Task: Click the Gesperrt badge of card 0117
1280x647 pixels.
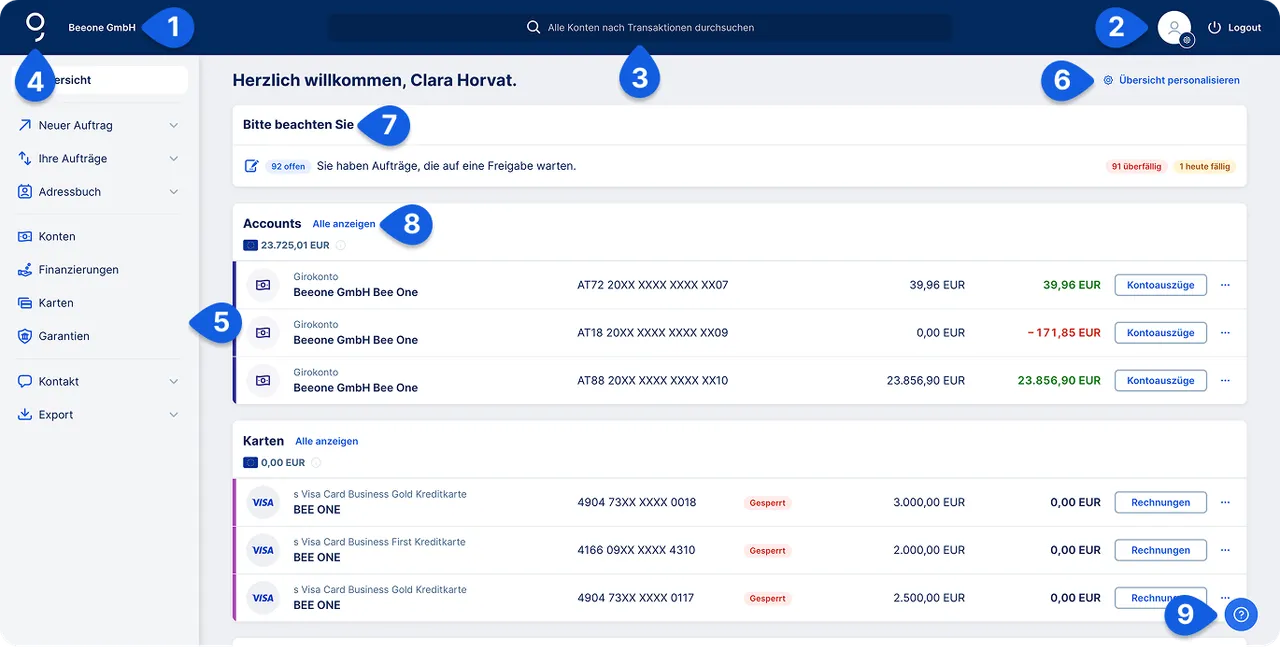Action: point(768,599)
